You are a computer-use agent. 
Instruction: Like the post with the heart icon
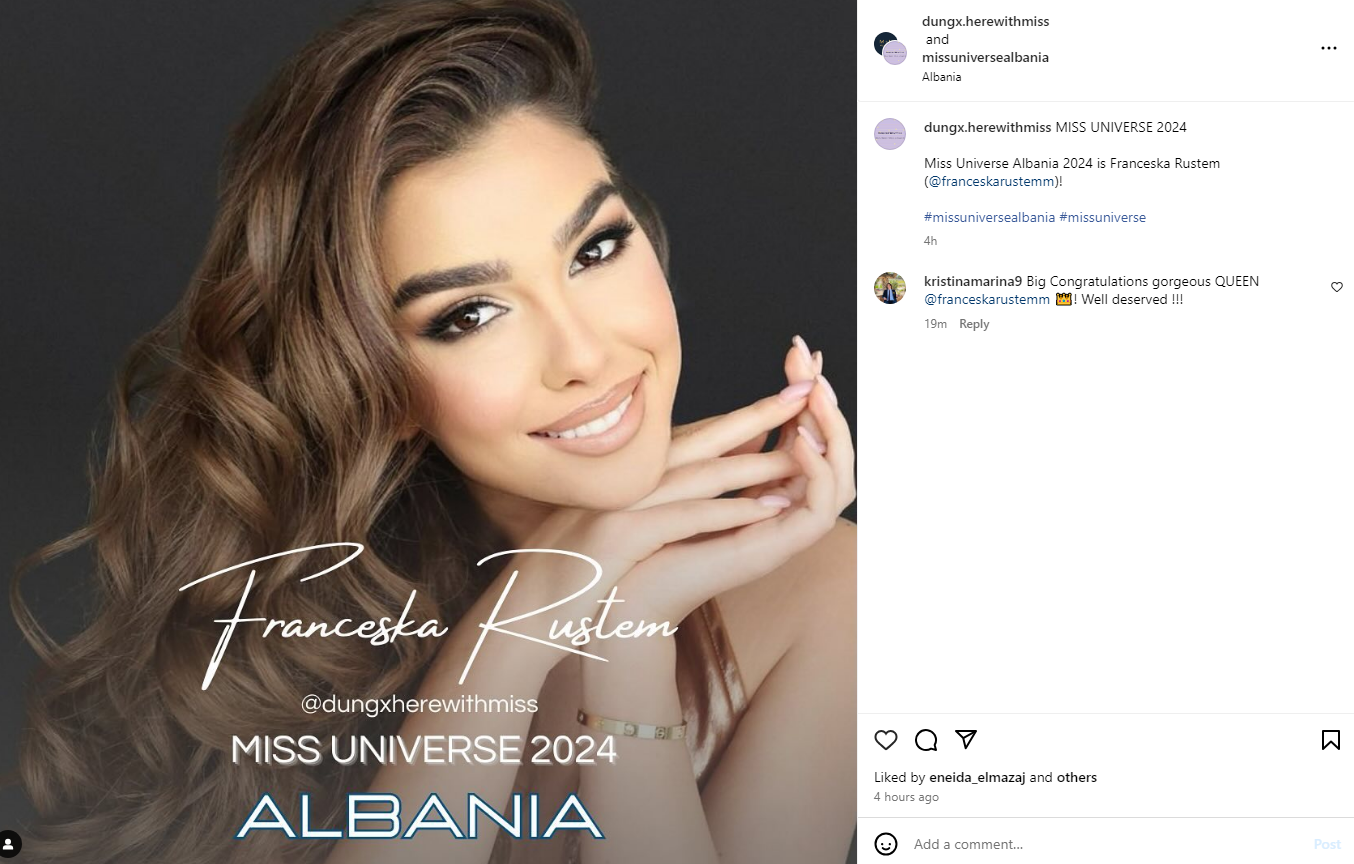(886, 740)
